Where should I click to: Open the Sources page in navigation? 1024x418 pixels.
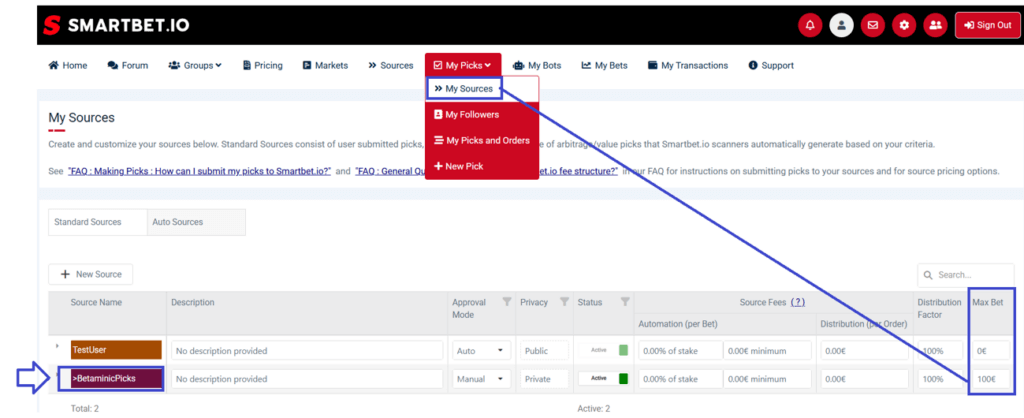tap(391, 65)
